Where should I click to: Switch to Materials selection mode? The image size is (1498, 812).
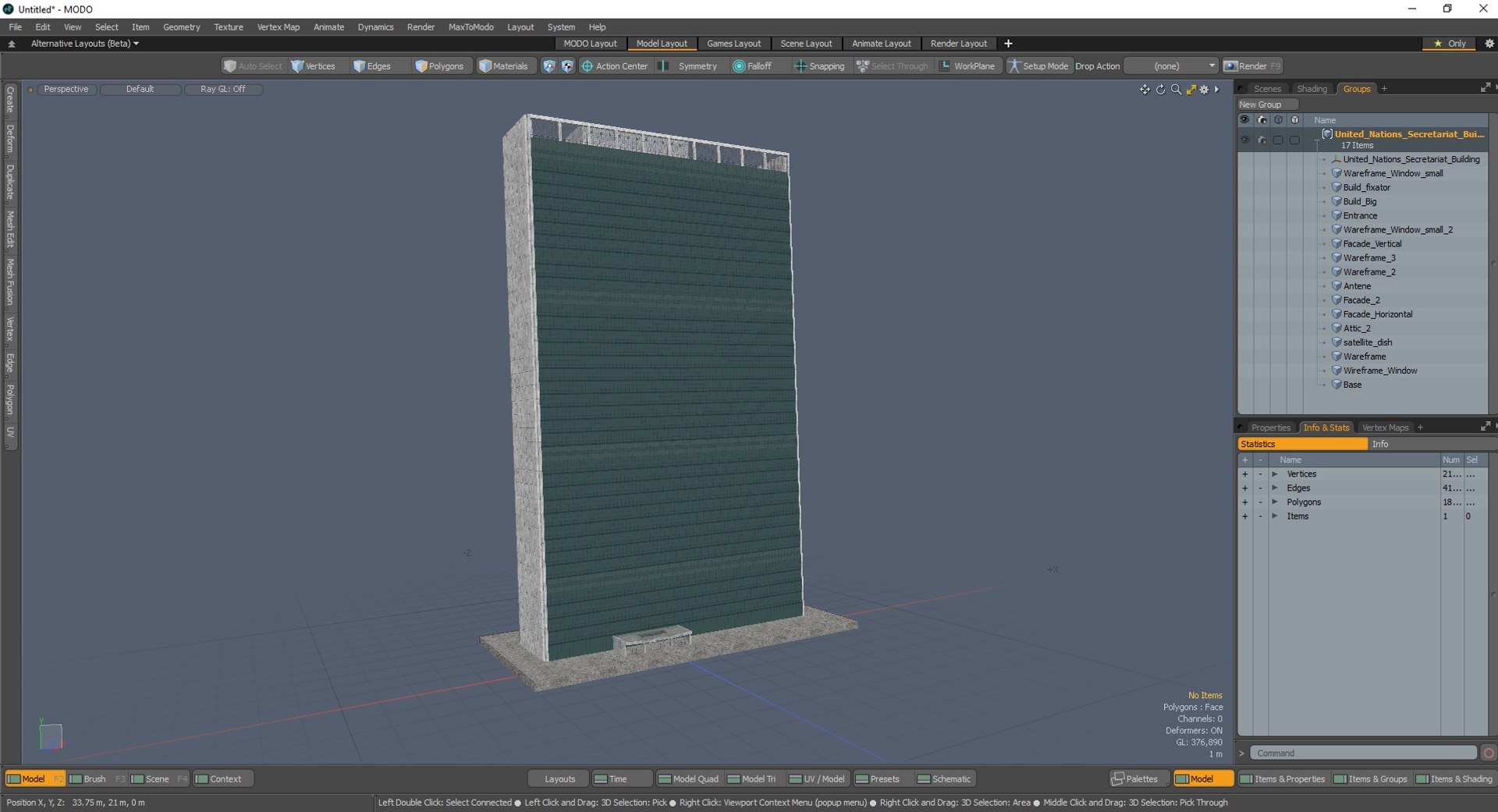503,66
